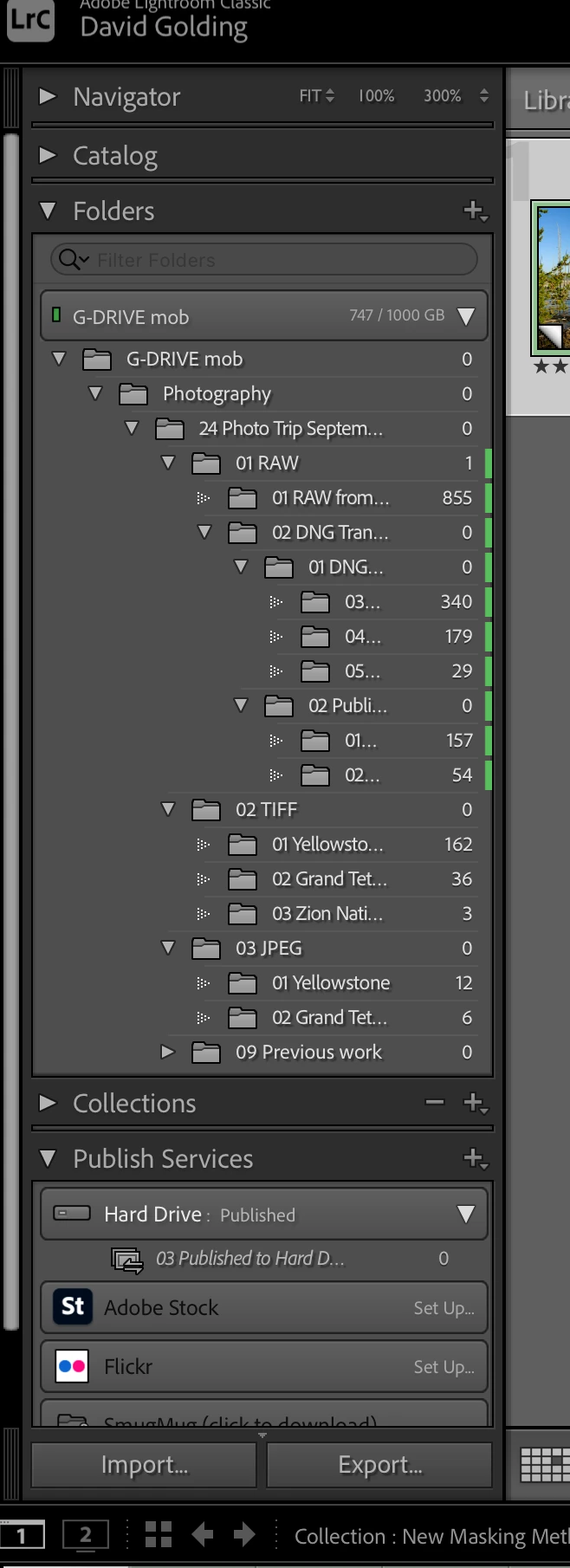Click the Lightroom Classic LrC logo
570x1568 pixels.
pos(30,19)
